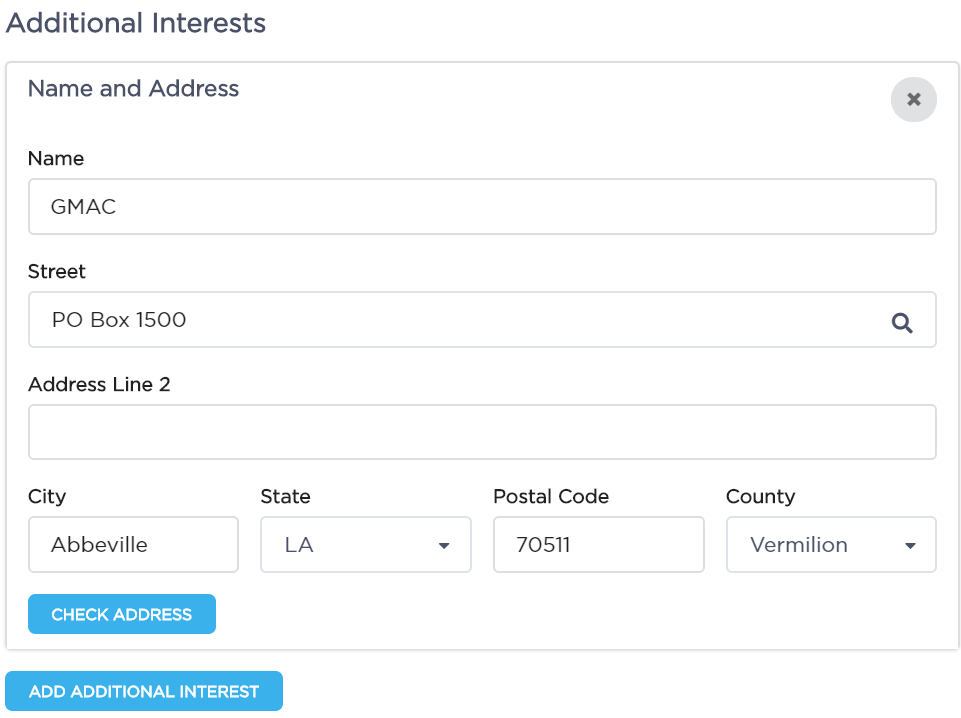Open the State dropdown showing LA
The width and height of the screenshot is (961, 718).
[x=366, y=545]
